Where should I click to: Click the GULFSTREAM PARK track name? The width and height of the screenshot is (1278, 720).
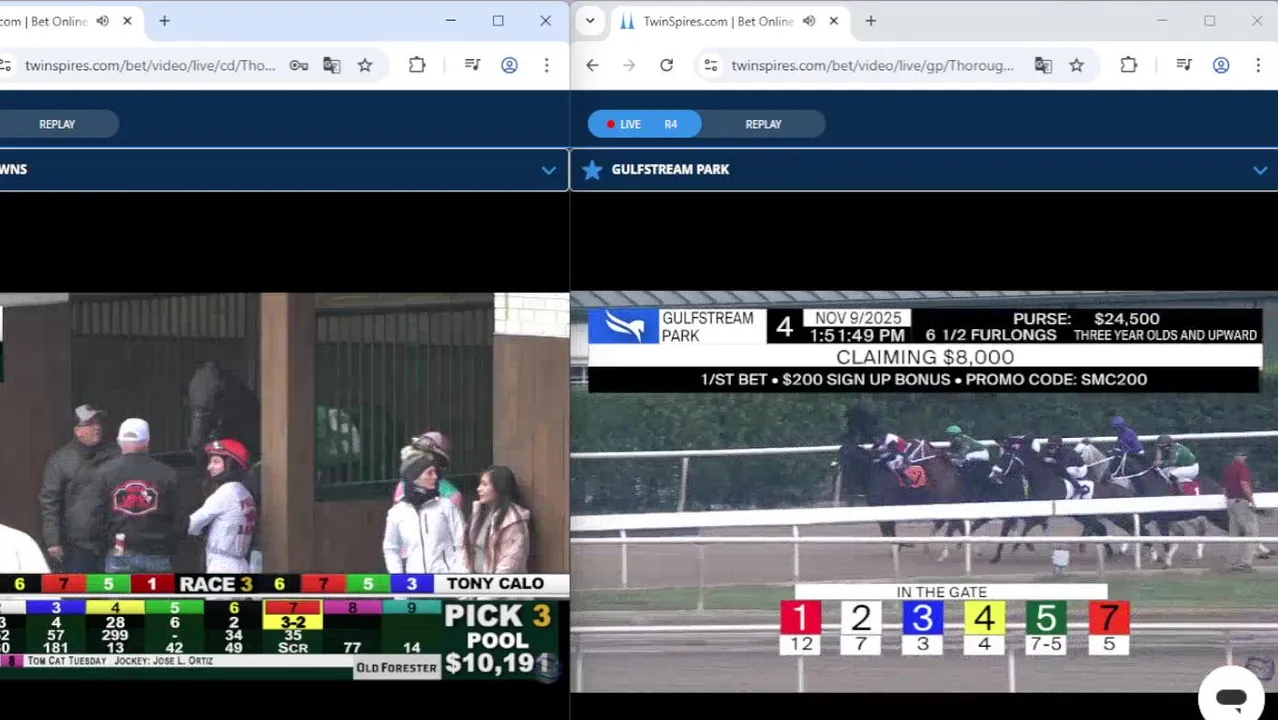[670, 170]
